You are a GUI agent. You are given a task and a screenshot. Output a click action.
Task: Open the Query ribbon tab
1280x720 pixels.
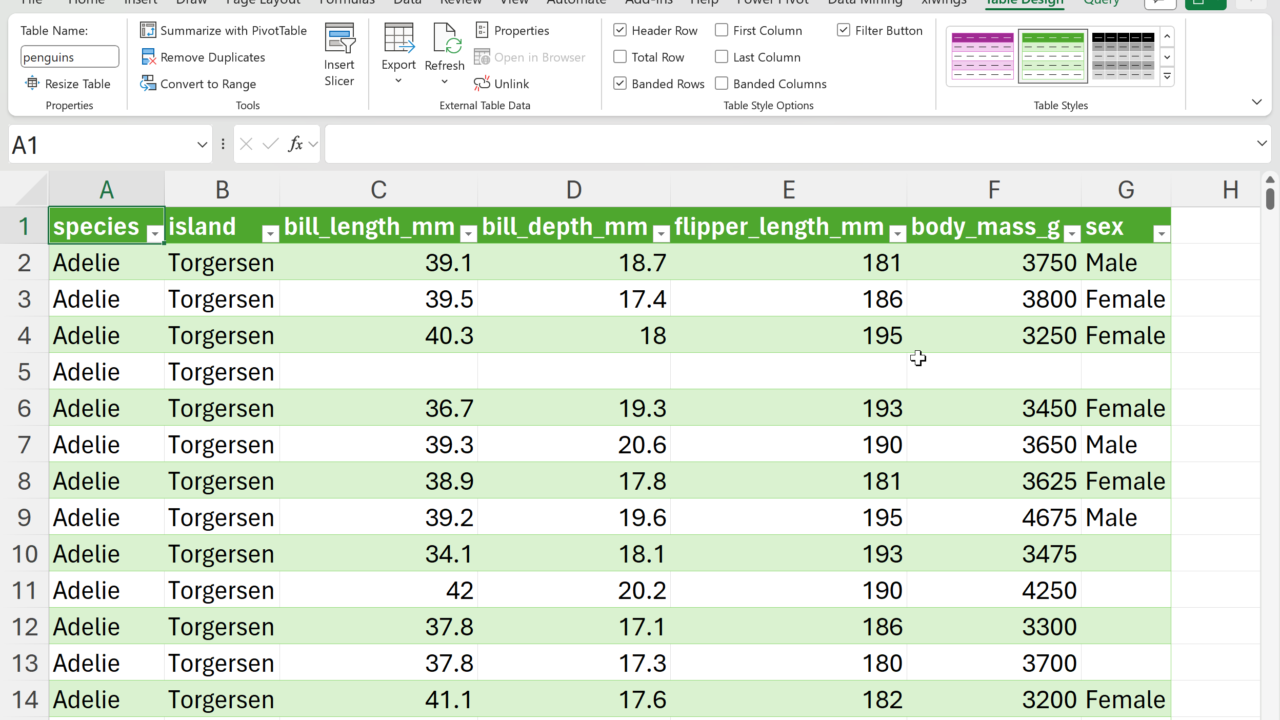[x=1101, y=3]
